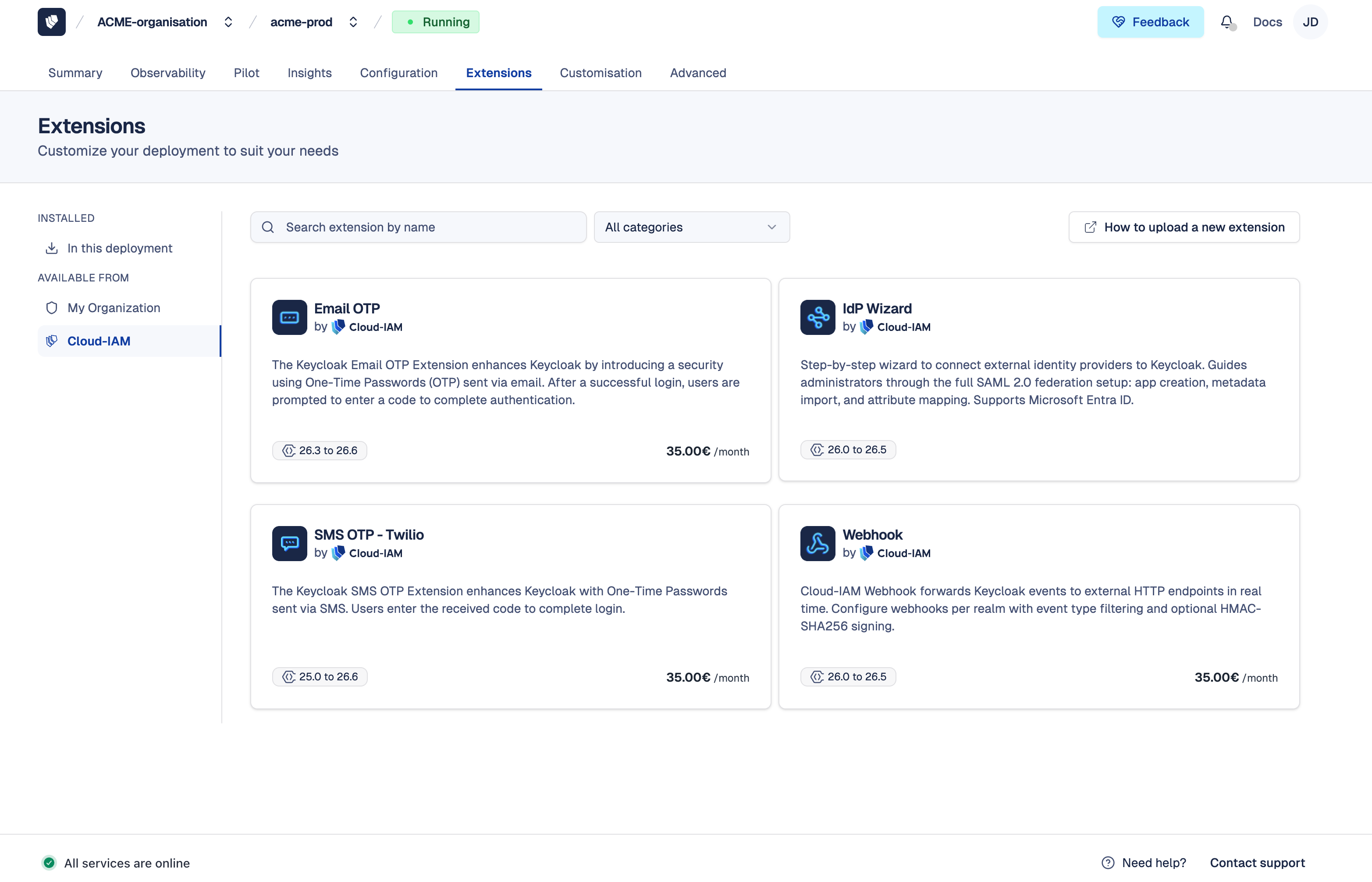Click the Cloud-IAM shield logo in header
This screenshot has height=882, width=1372.
52,22
